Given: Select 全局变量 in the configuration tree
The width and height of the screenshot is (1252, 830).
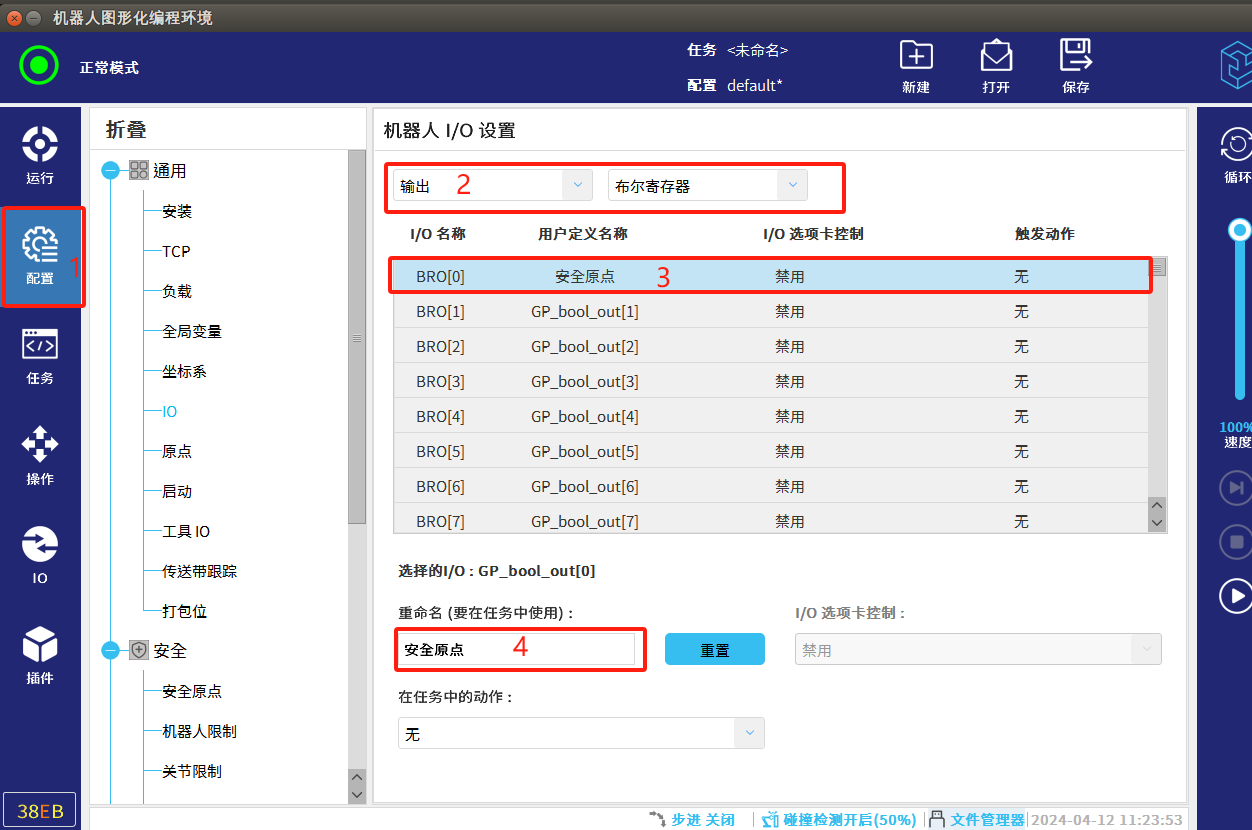Looking at the screenshot, I should click(192, 331).
